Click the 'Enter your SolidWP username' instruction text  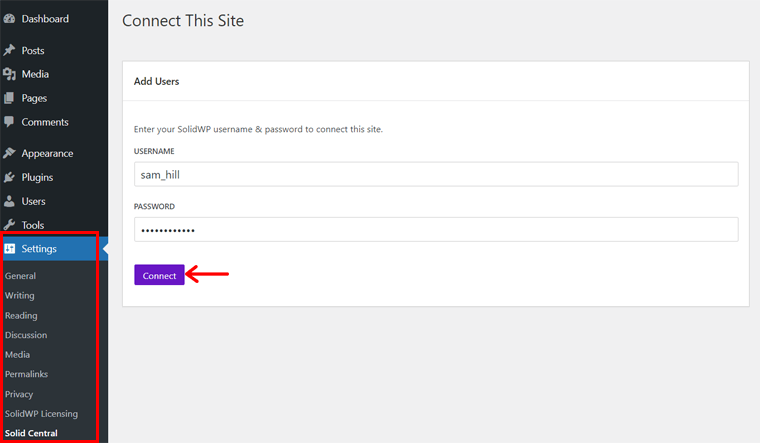point(258,129)
